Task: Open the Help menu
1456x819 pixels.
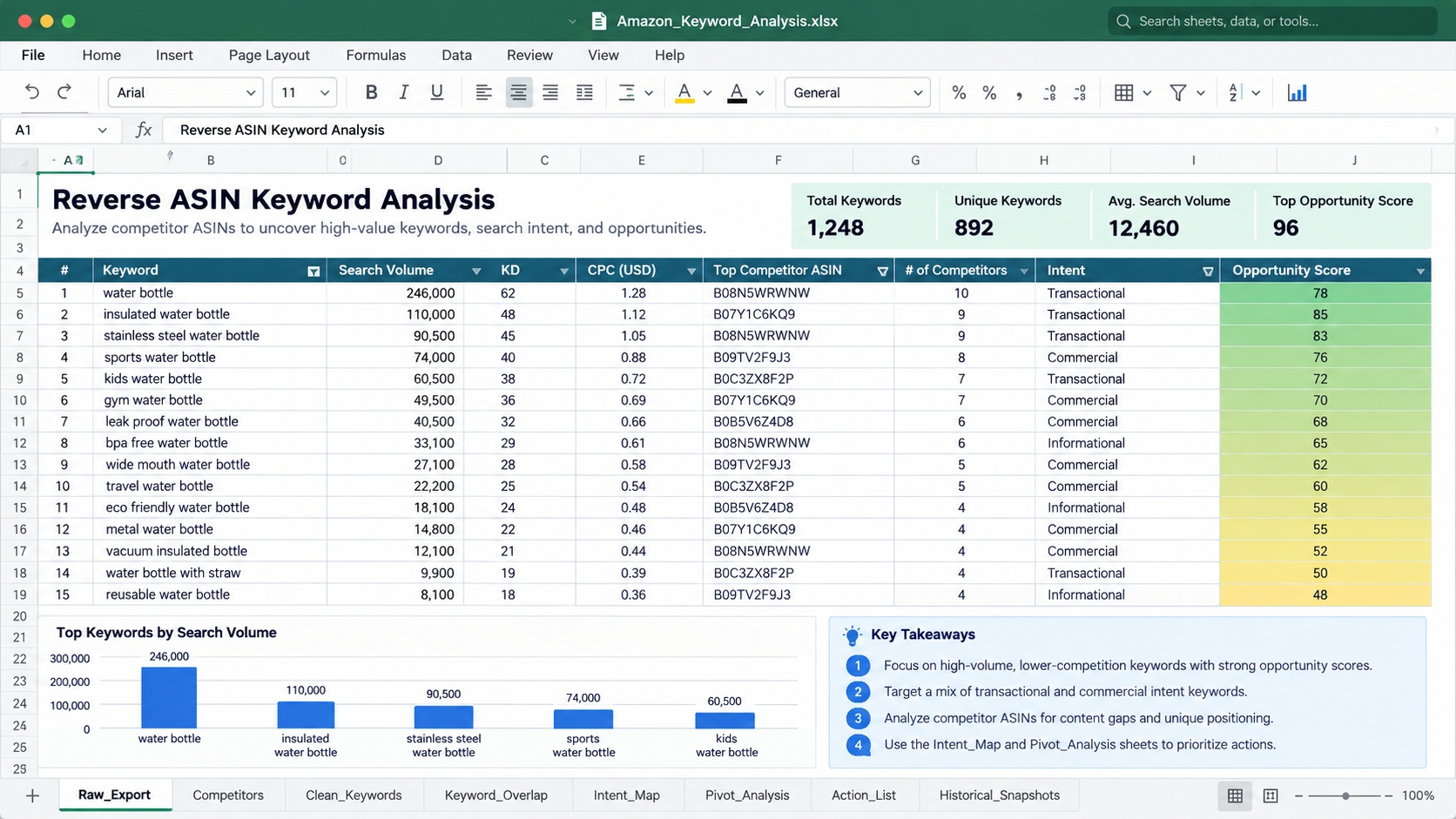Action: coord(670,55)
